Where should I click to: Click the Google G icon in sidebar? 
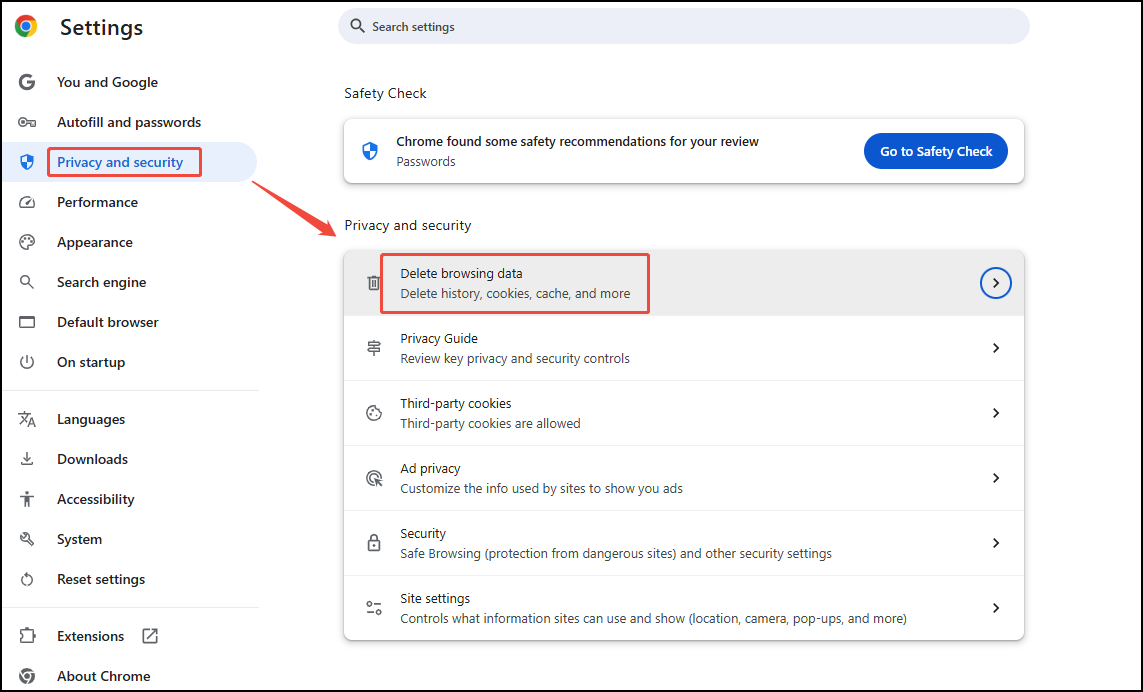coord(27,82)
